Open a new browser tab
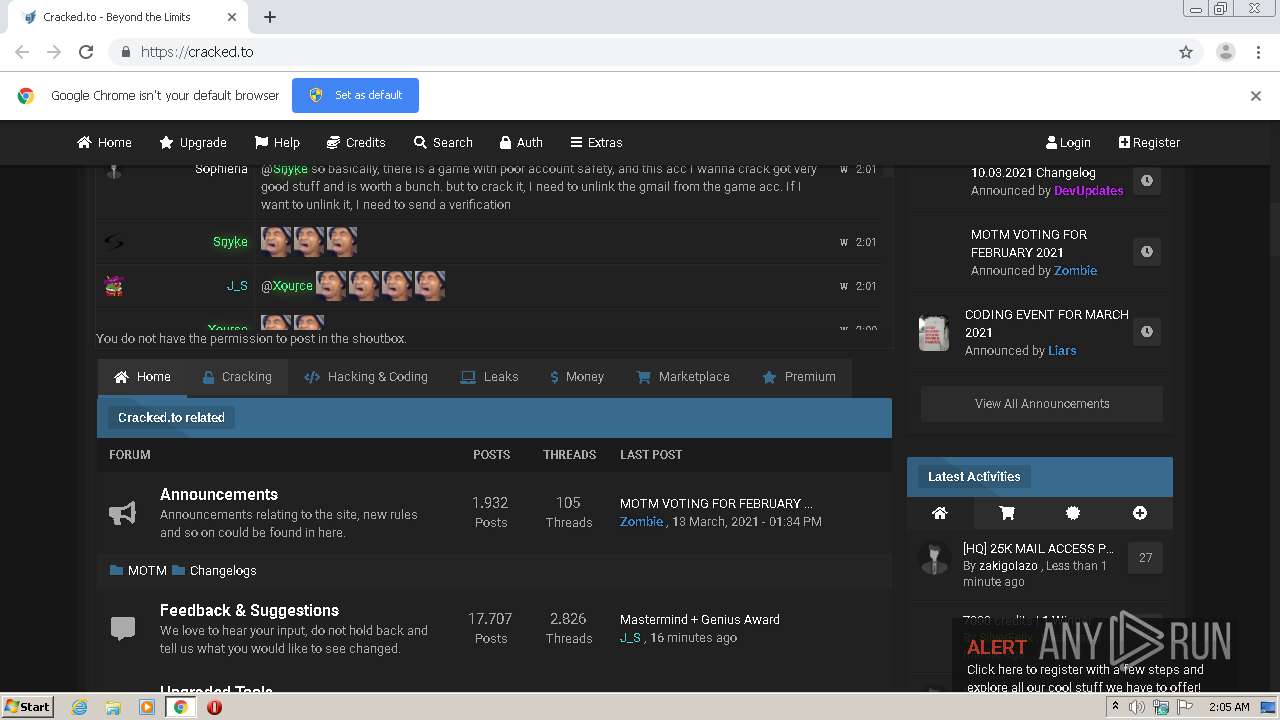Image resolution: width=1280 pixels, height=720 pixels. coord(270,17)
